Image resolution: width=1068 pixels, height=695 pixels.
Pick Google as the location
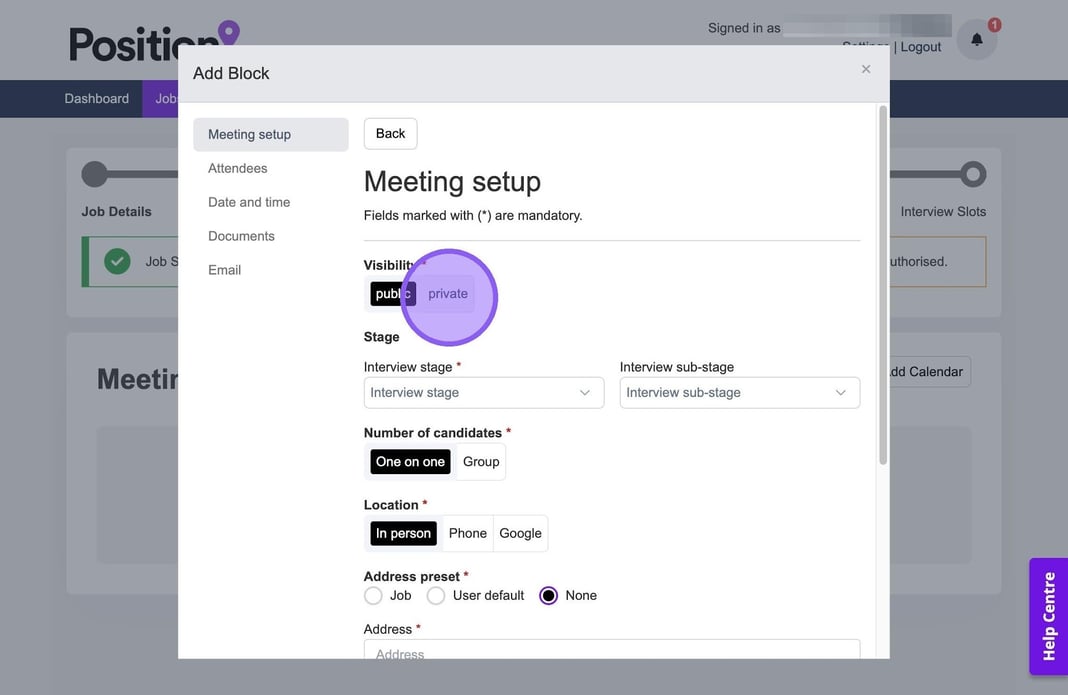click(520, 534)
